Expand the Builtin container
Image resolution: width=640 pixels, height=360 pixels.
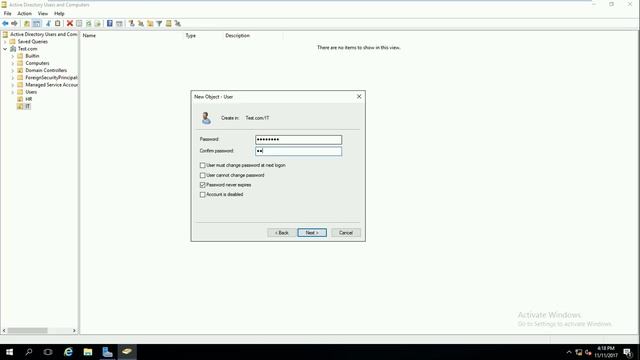13,56
